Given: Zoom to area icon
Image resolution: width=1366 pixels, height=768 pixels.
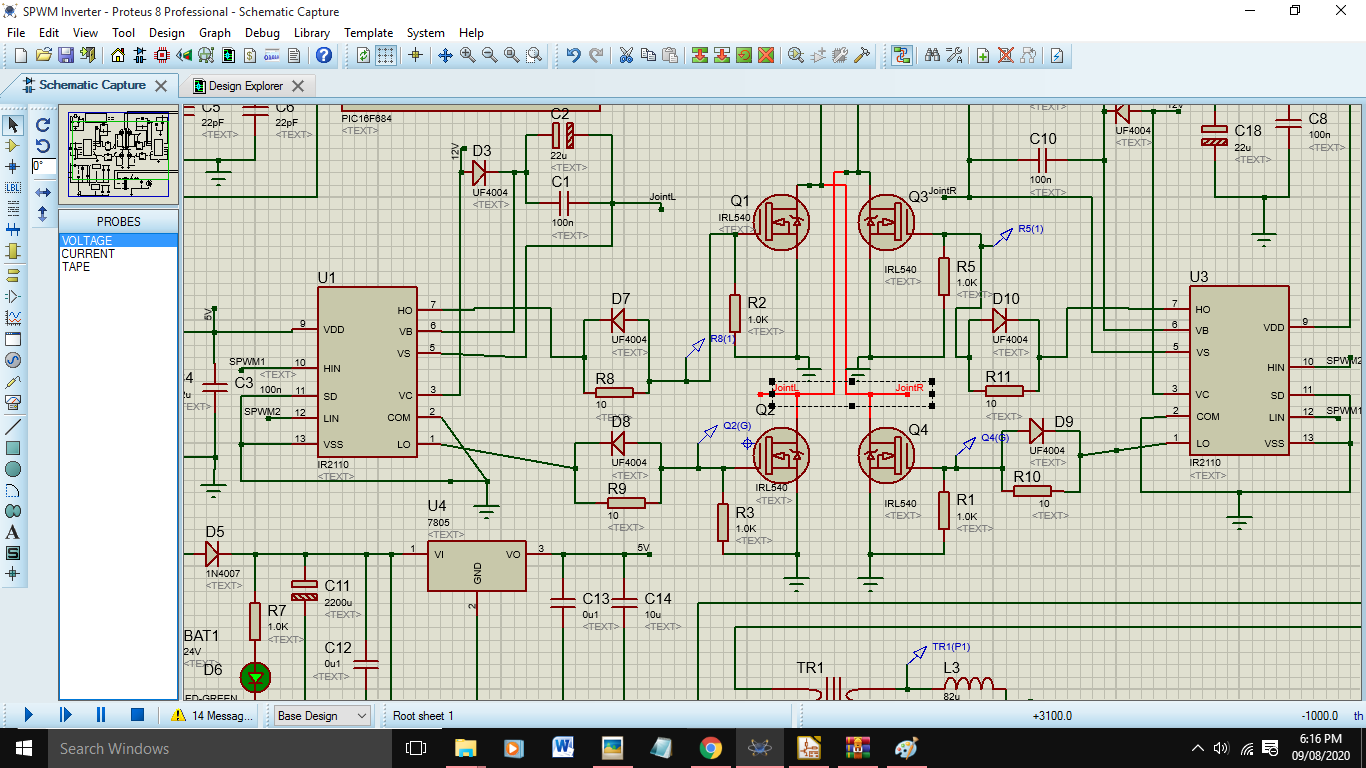Looking at the screenshot, I should click(534, 55).
